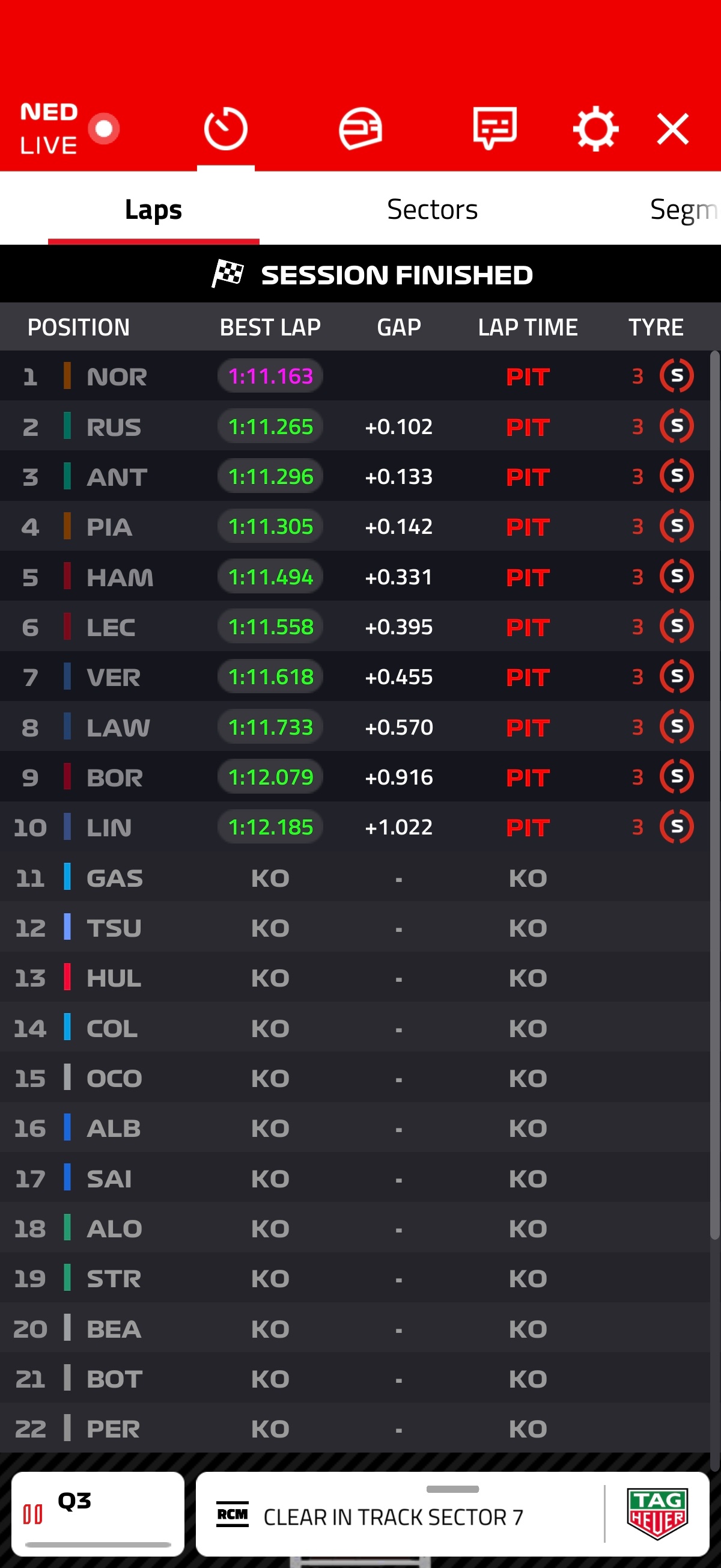Click the TAG Heuer logo
Image resolution: width=721 pixels, height=1568 pixels.
coord(657,1513)
